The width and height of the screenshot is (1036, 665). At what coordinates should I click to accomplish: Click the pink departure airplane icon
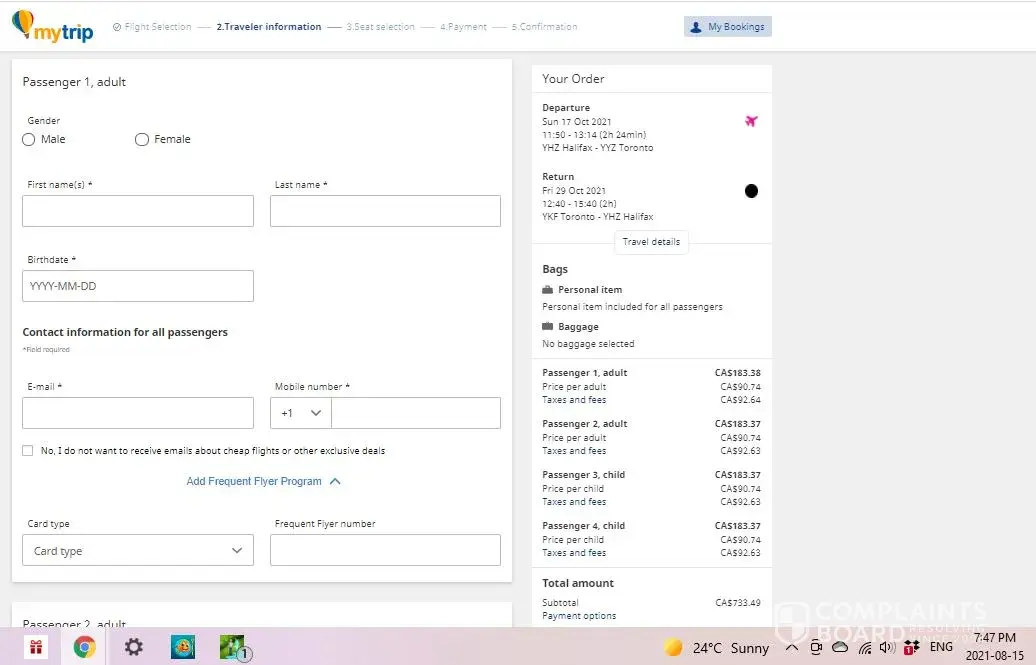click(751, 121)
